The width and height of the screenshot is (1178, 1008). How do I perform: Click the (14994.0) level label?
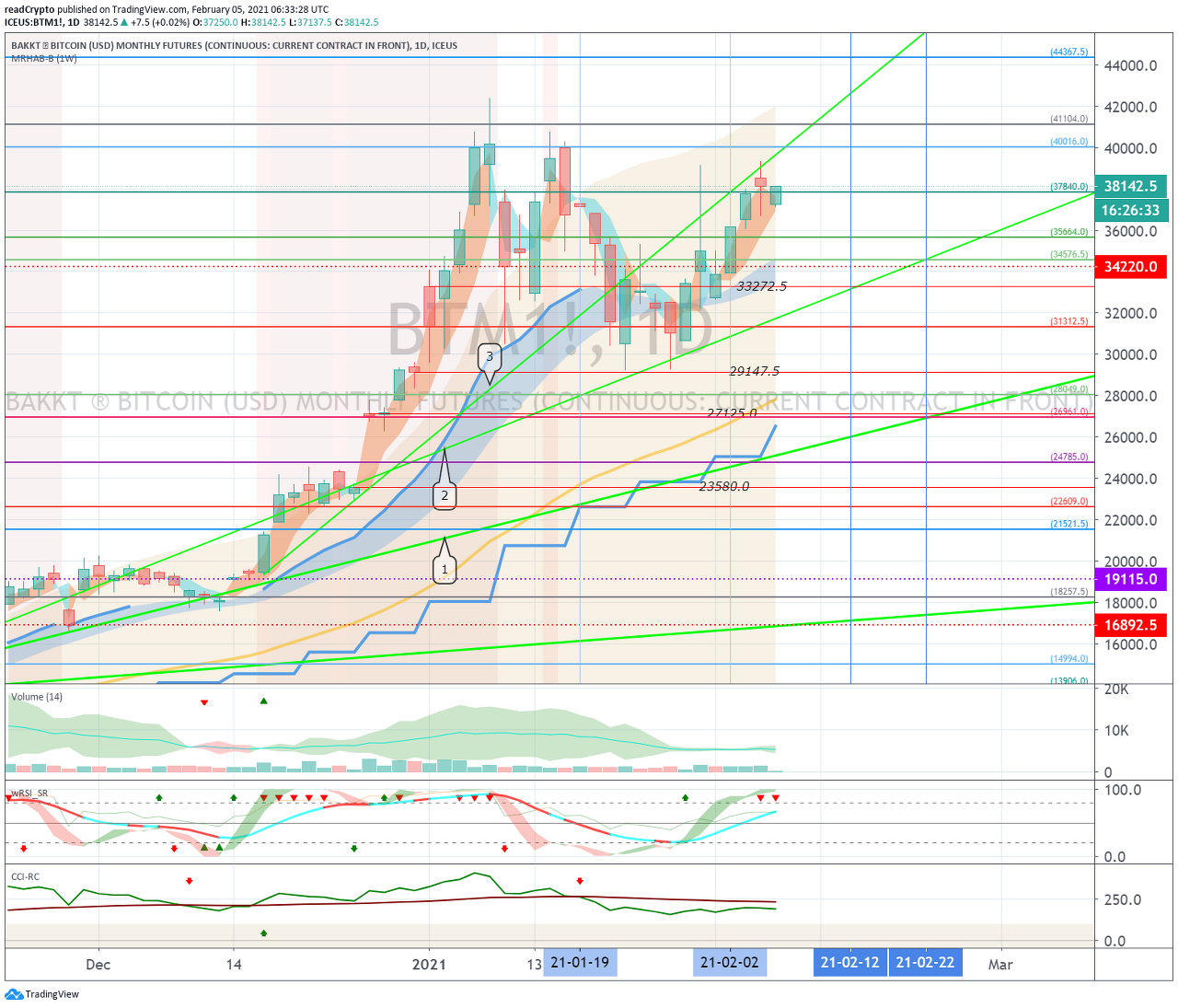tap(1069, 659)
